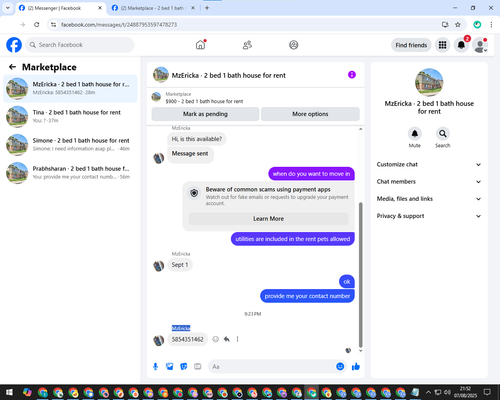Screen dimensions: 500x400
Task: Open MzEricka conversation in list
Action: point(70,88)
